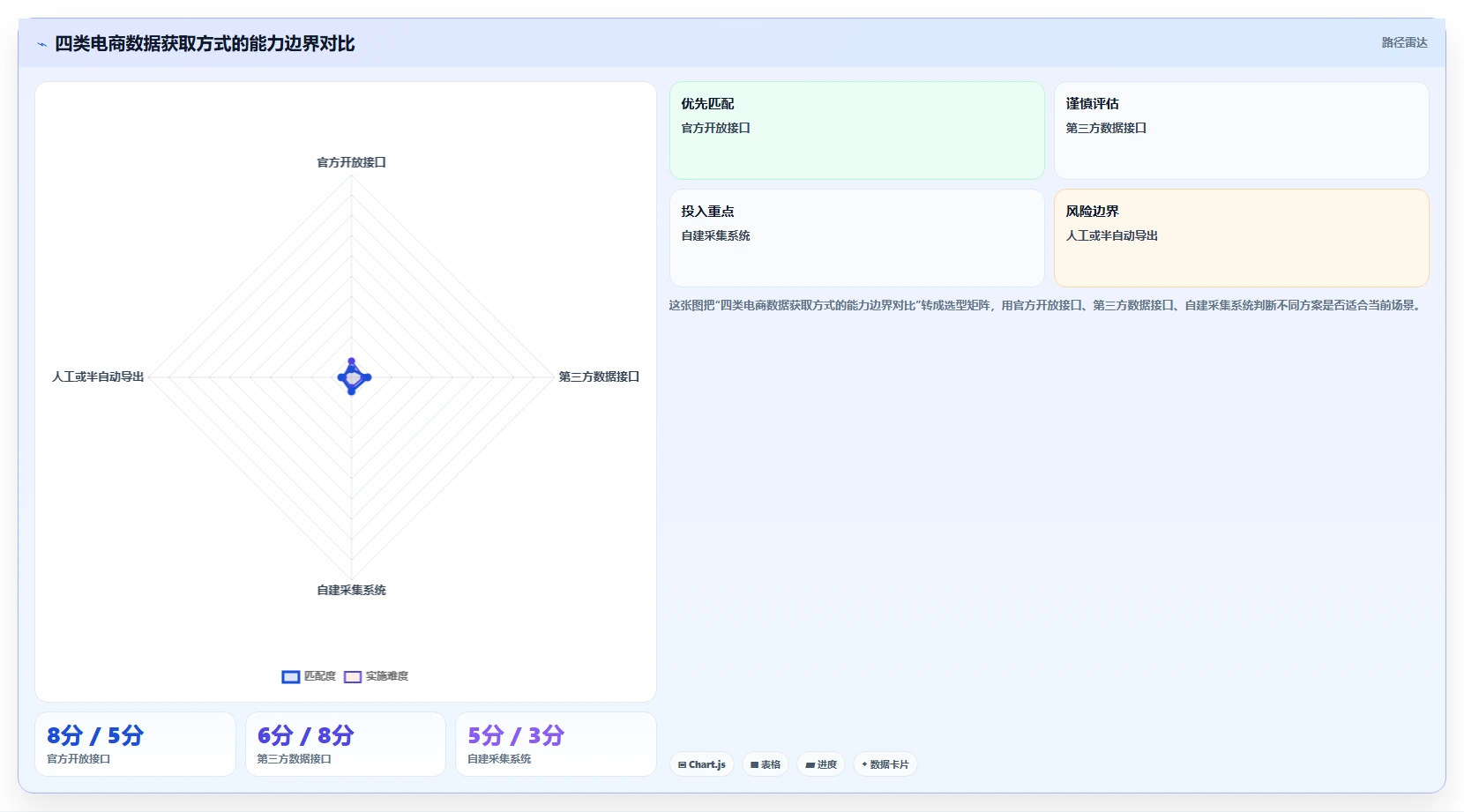This screenshot has width=1464, height=812.
Task: Open the 投入重点 card
Action: pos(856,238)
